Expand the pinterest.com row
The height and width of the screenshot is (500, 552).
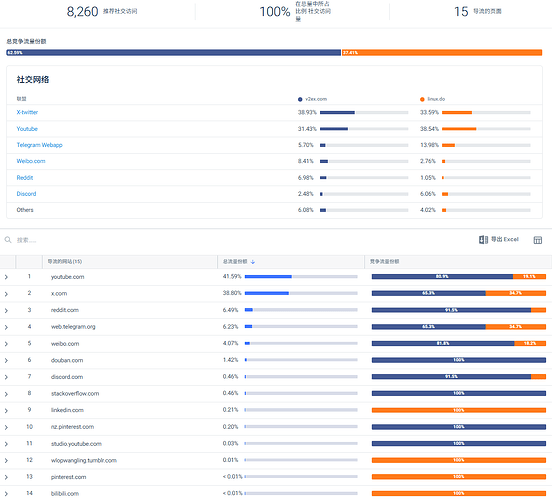click(x=6, y=477)
